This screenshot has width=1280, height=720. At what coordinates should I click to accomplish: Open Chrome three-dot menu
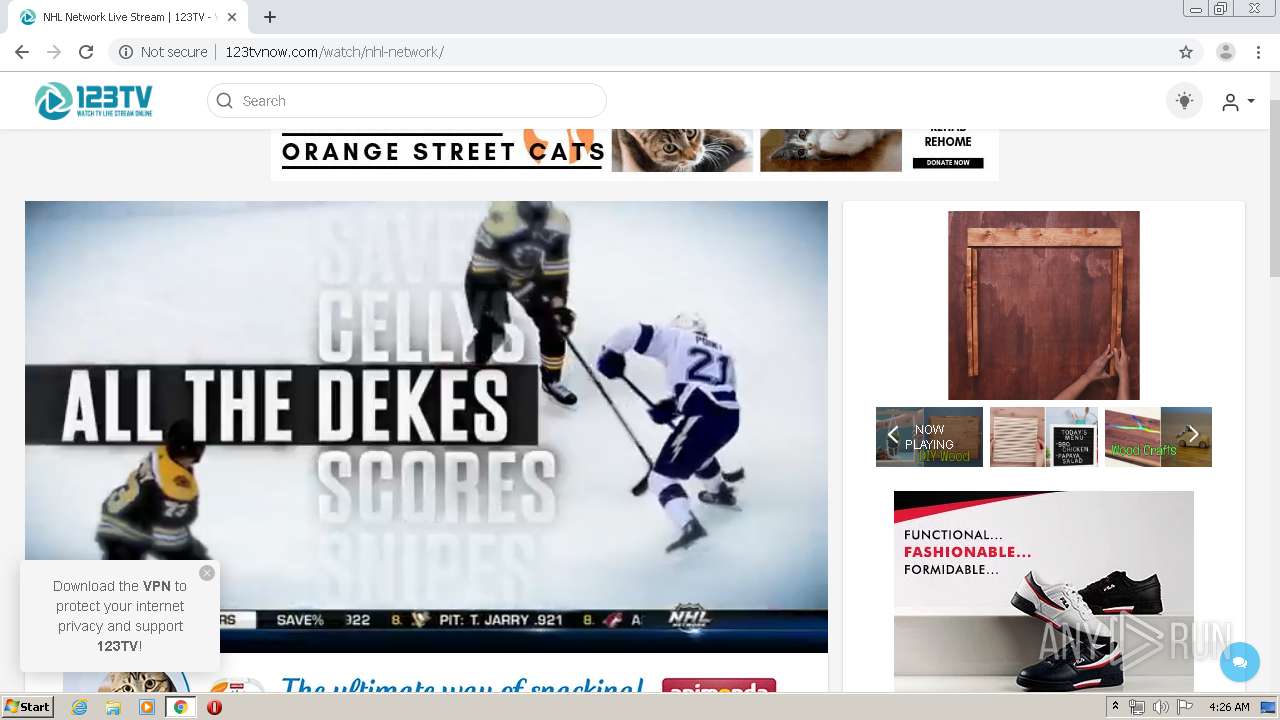(x=1258, y=52)
